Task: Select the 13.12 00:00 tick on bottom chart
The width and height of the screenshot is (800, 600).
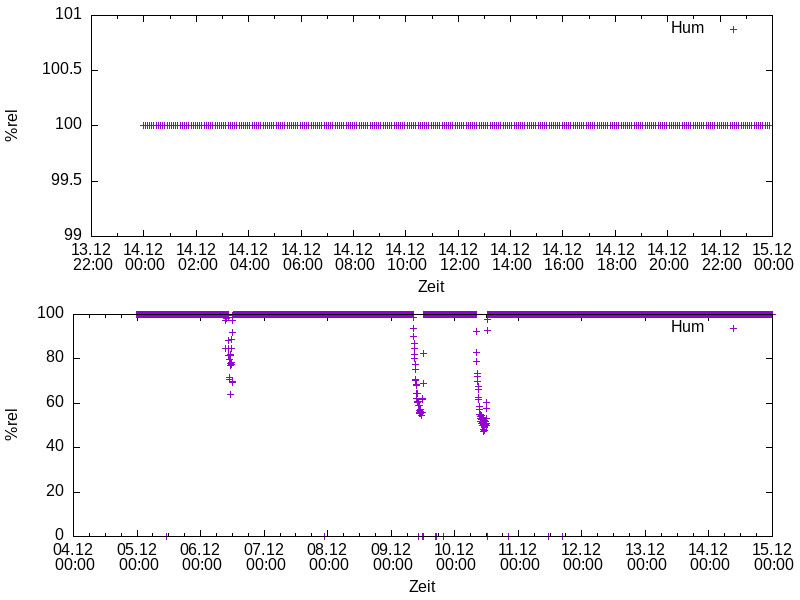Action: pyautogui.click(x=645, y=557)
